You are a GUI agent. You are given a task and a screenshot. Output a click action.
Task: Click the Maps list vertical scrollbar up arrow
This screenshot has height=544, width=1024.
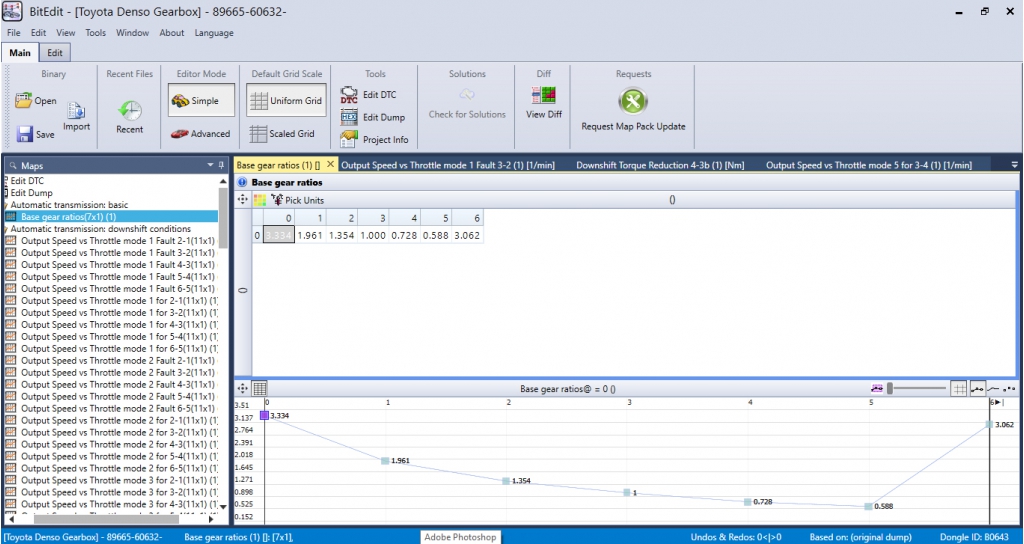pos(223,181)
